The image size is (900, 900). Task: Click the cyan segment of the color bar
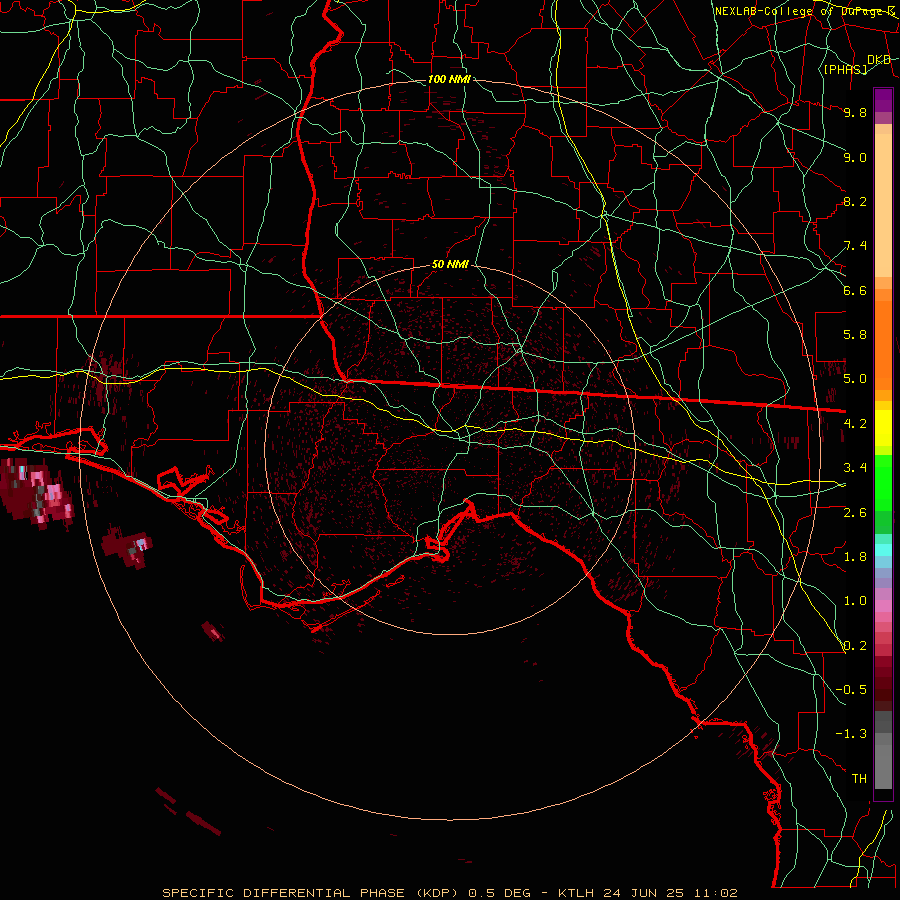coord(883,550)
